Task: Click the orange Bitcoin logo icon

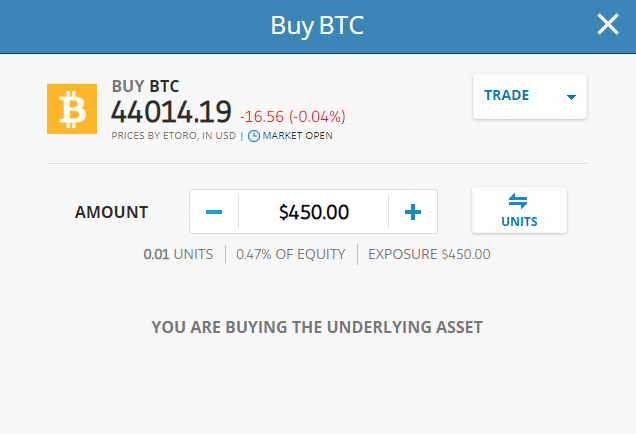Action: coord(73,109)
